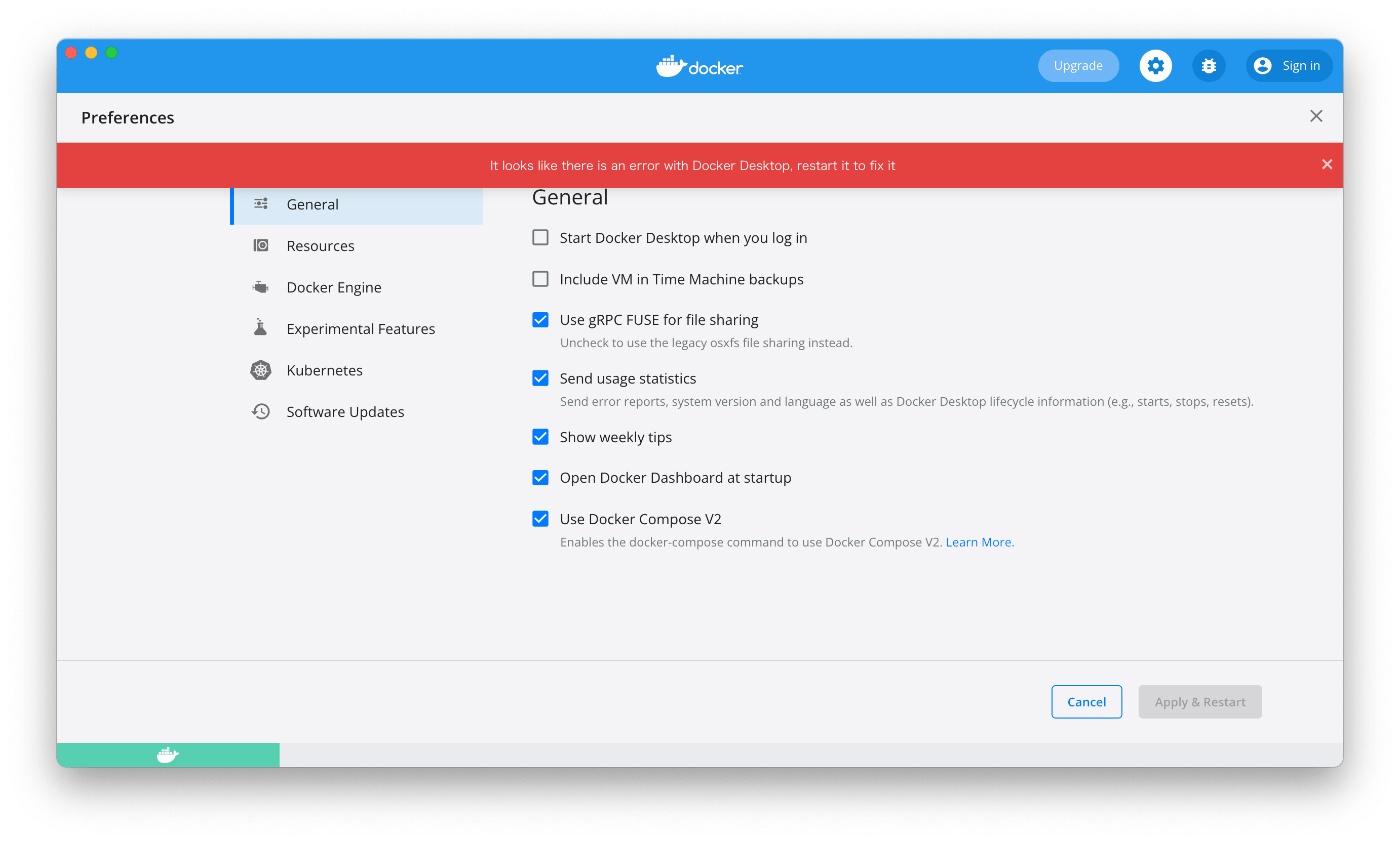Disable Send usage statistics
This screenshot has height=842, width=1400.
[x=540, y=377]
